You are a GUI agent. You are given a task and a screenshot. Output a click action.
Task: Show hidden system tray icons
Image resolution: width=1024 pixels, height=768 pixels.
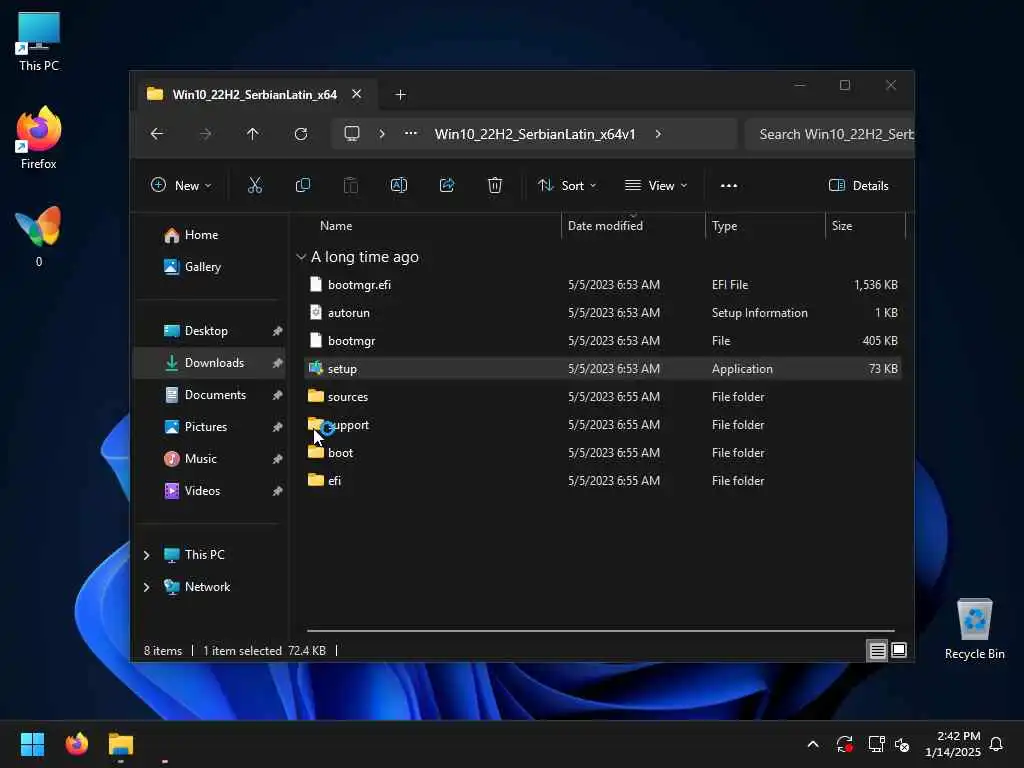click(813, 744)
